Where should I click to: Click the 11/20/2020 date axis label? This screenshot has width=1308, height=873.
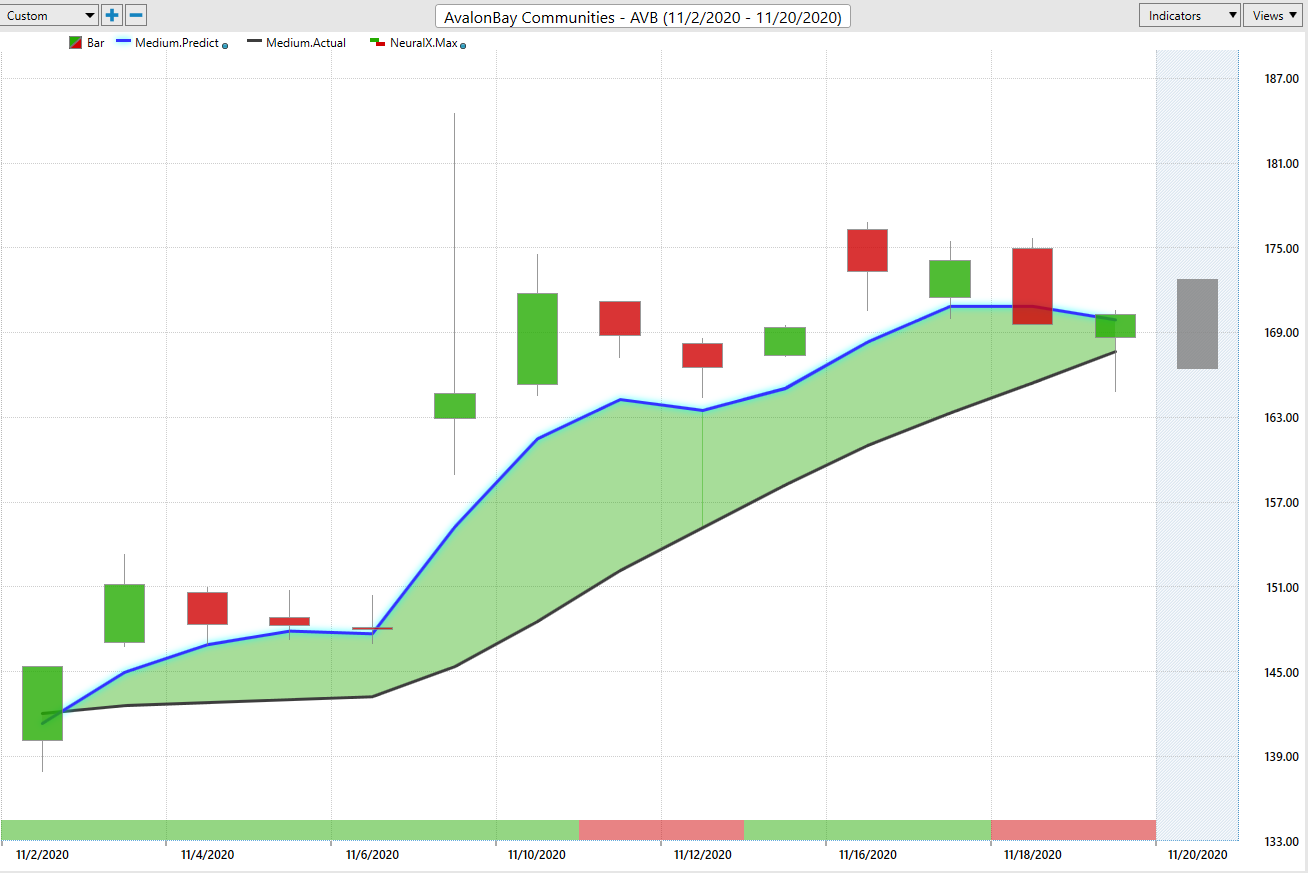pyautogui.click(x=1198, y=855)
